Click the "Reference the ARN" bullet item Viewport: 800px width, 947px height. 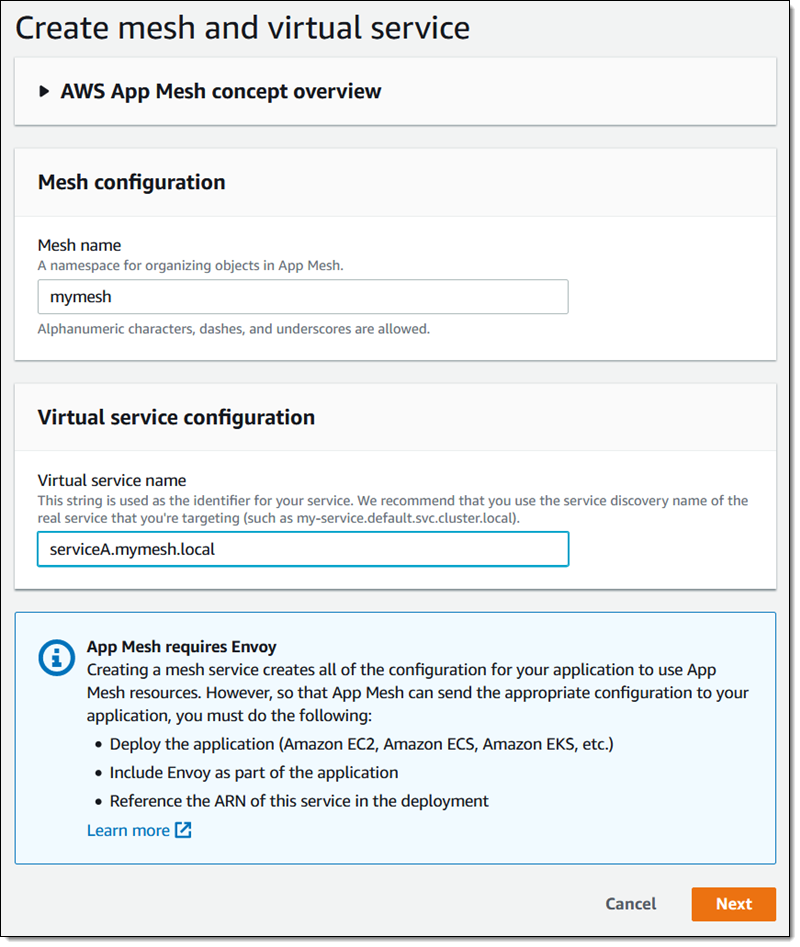299,800
